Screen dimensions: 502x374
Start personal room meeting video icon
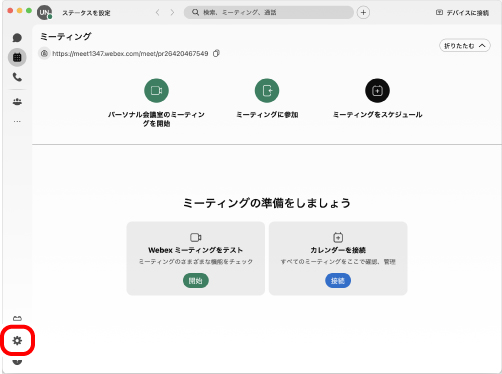156,91
